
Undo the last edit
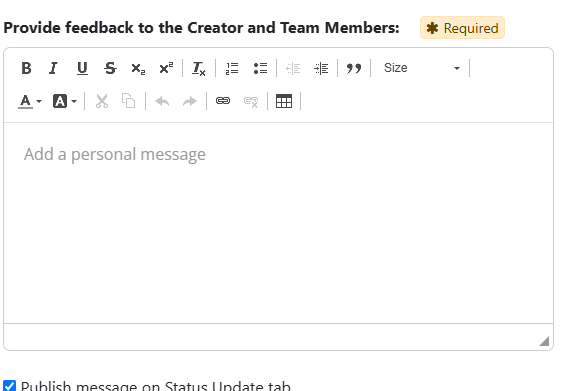point(162,101)
